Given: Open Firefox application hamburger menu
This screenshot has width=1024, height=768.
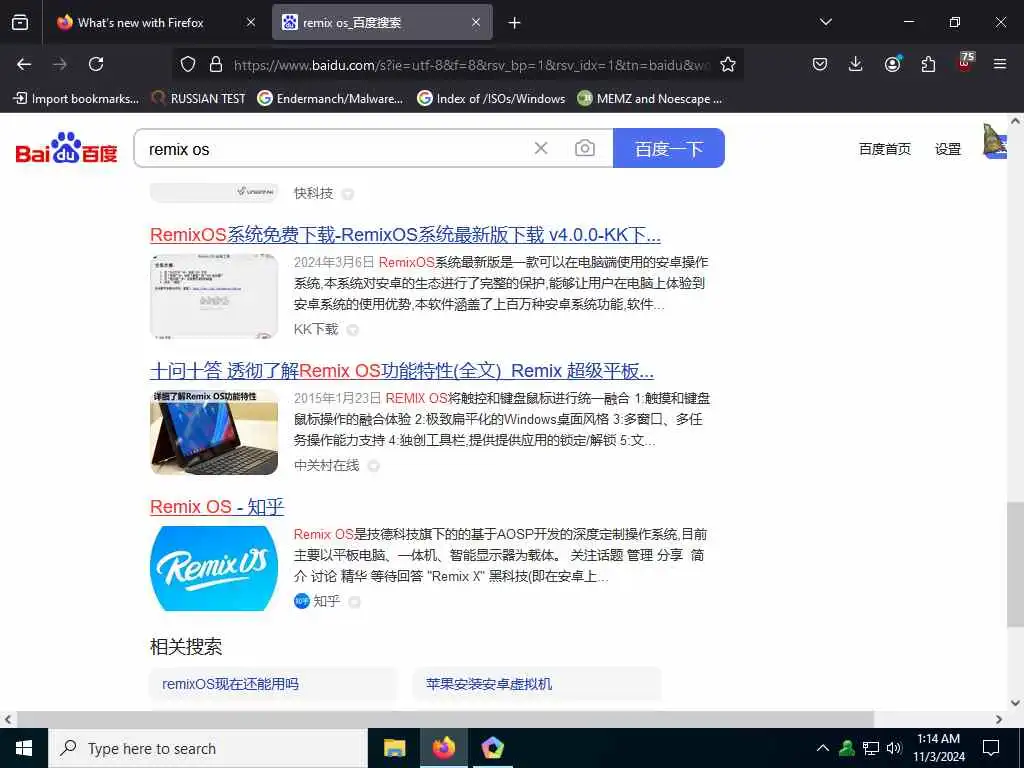Looking at the screenshot, I should click(1000, 64).
